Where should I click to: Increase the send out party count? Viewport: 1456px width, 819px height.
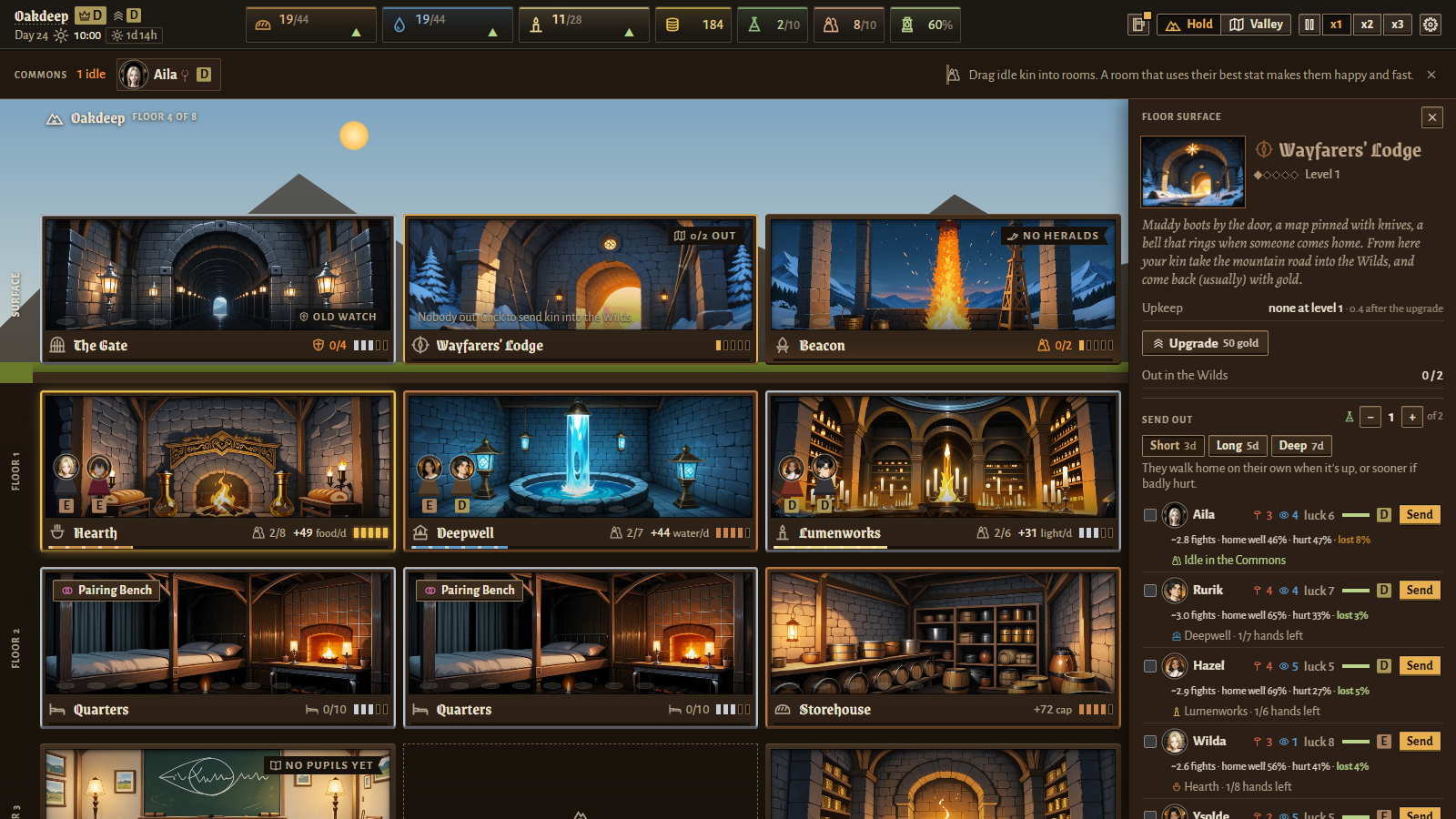tap(1412, 417)
